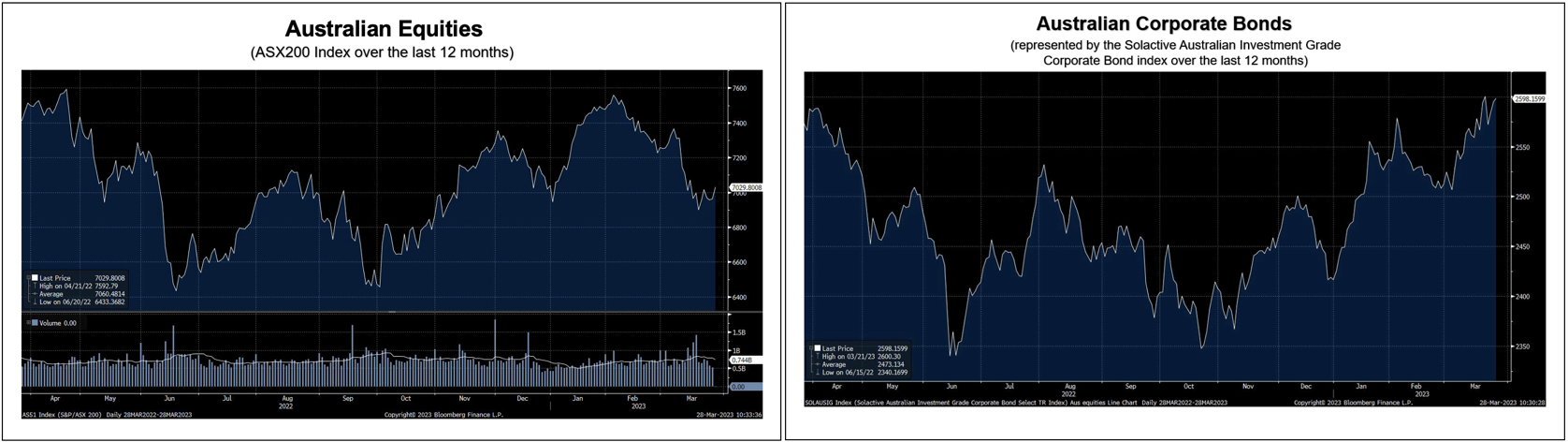This screenshot has width=1568, height=442.
Task: Click the 7029.8008 last price axis tag
Action: click(746, 188)
